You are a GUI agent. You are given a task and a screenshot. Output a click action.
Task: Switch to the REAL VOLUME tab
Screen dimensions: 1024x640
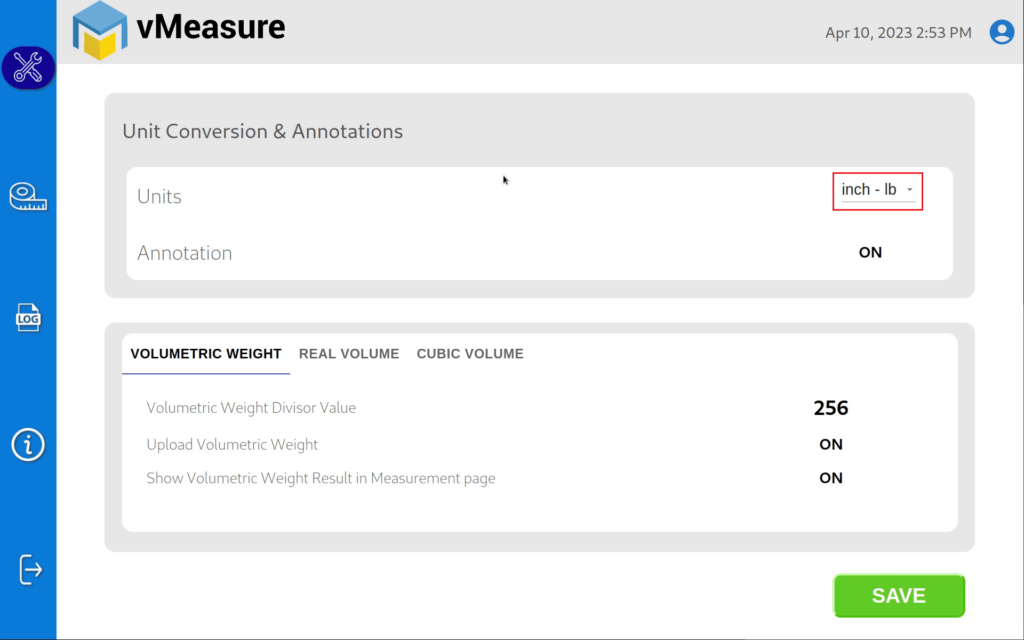348,353
